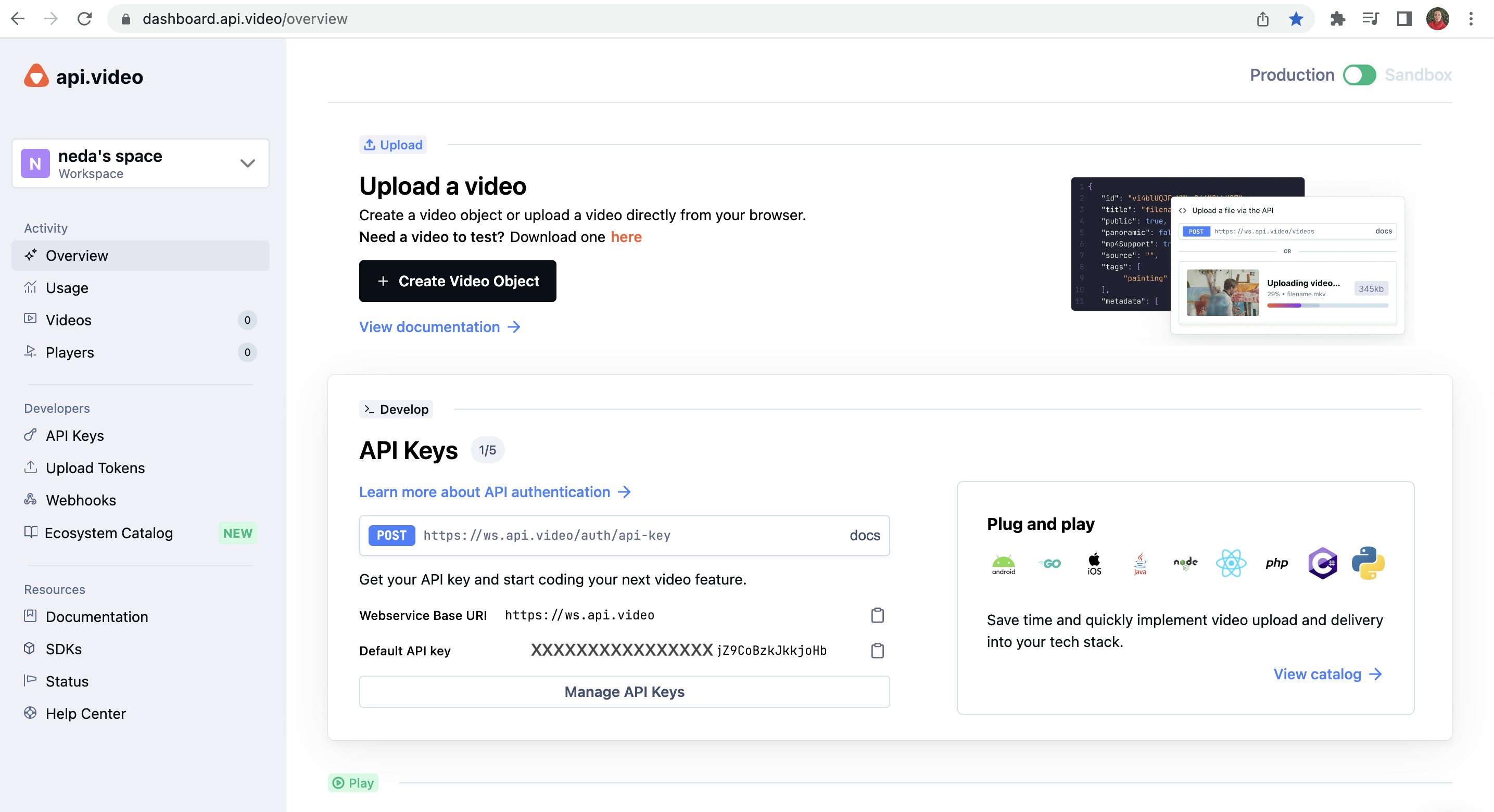Check the Status page
This screenshot has width=1494, height=812.
coord(67,681)
